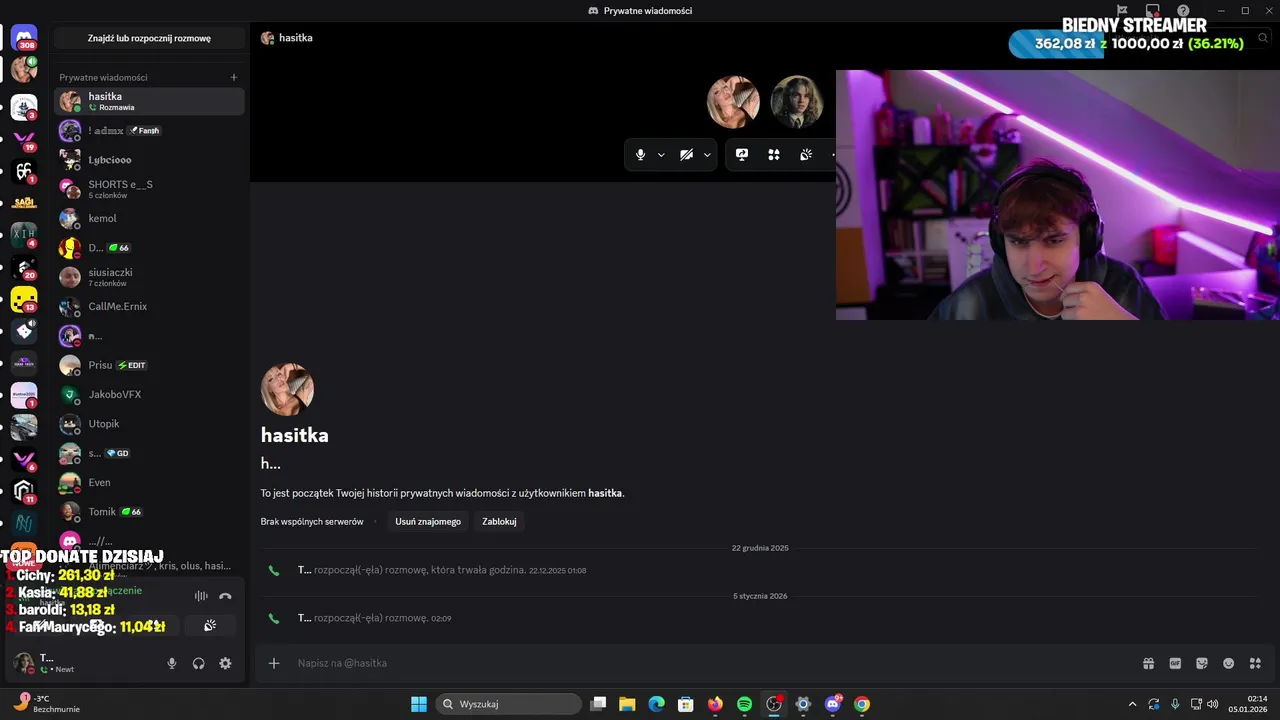Open the emoji picker

pyautogui.click(x=1229, y=663)
